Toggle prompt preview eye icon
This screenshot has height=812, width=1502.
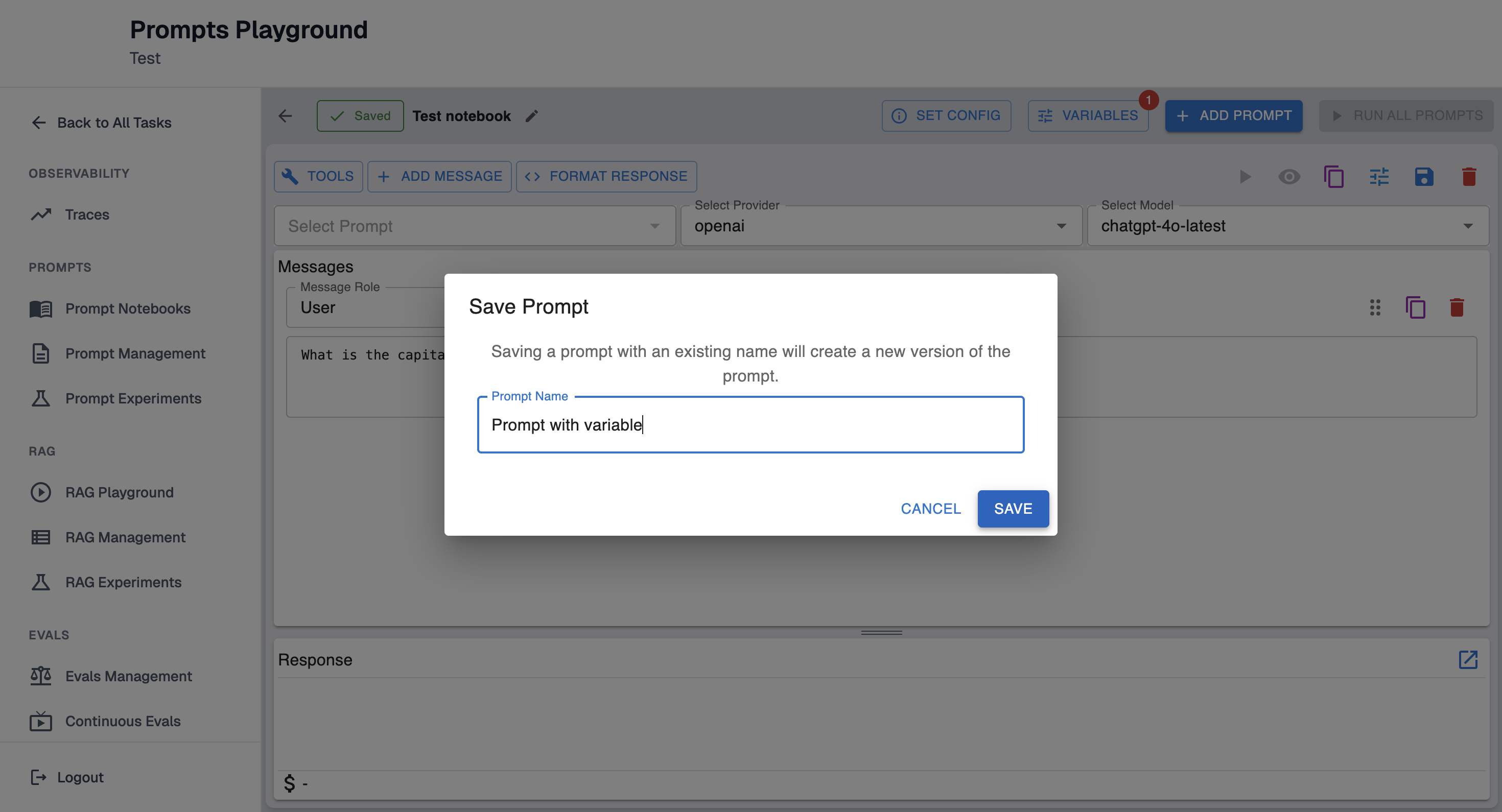1288,177
